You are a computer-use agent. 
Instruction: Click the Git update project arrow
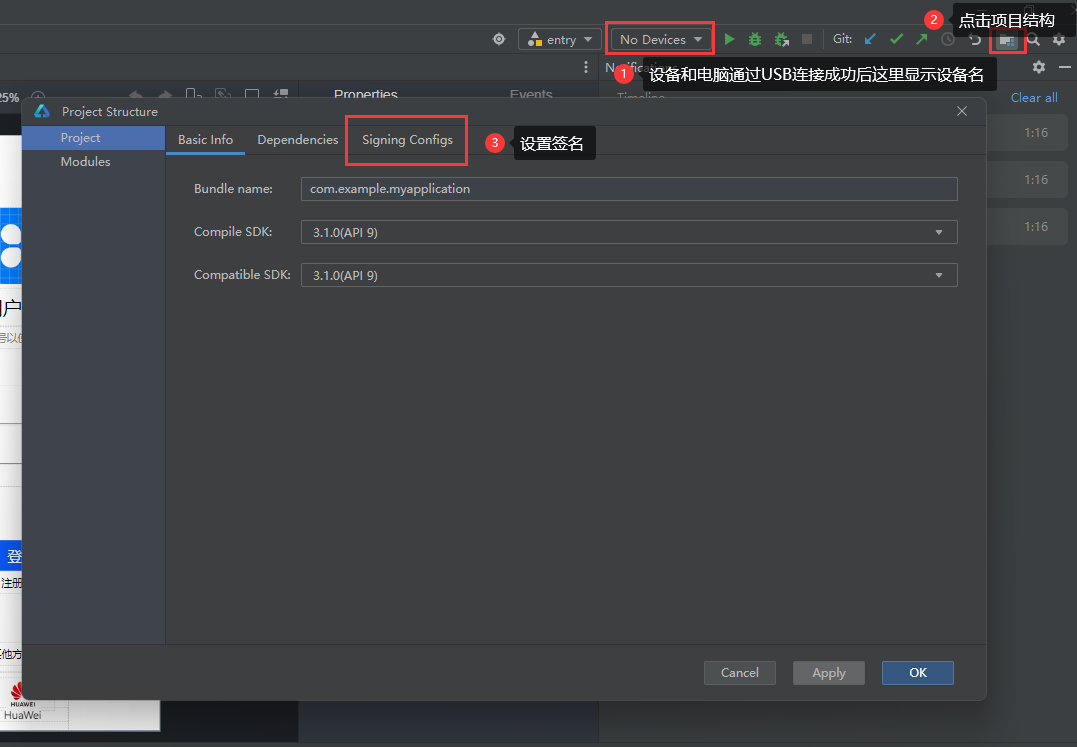(x=870, y=39)
